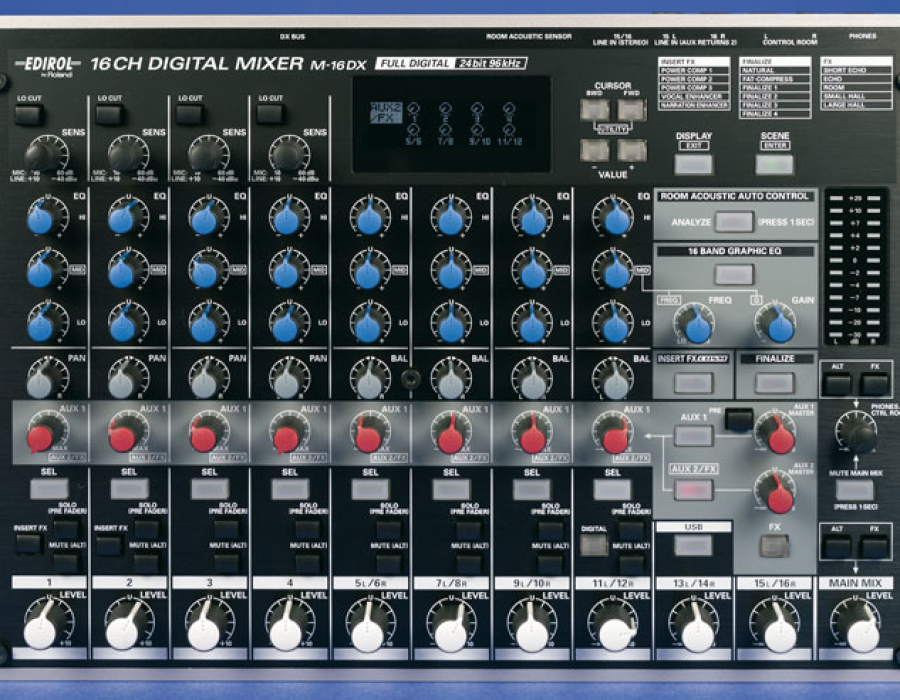900x700 pixels.
Task: Toggle the SOLO button on channel 3
Action: 227,528
